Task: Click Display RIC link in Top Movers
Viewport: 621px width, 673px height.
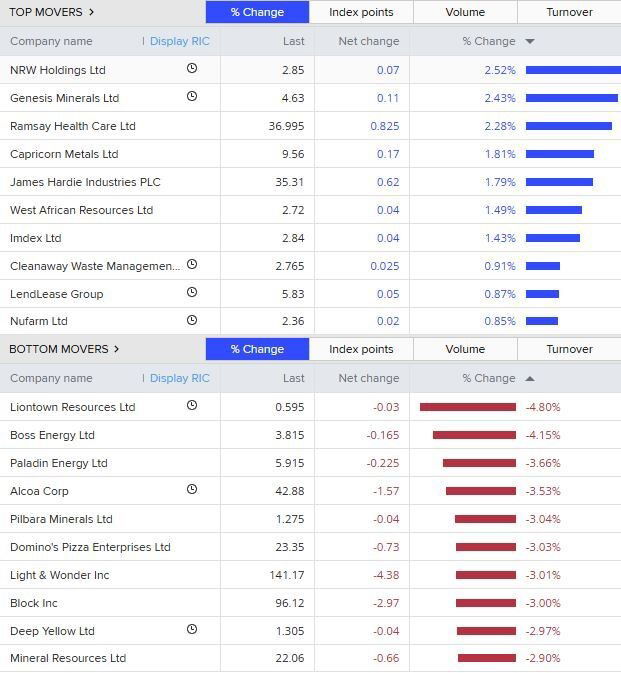Action: coord(180,41)
